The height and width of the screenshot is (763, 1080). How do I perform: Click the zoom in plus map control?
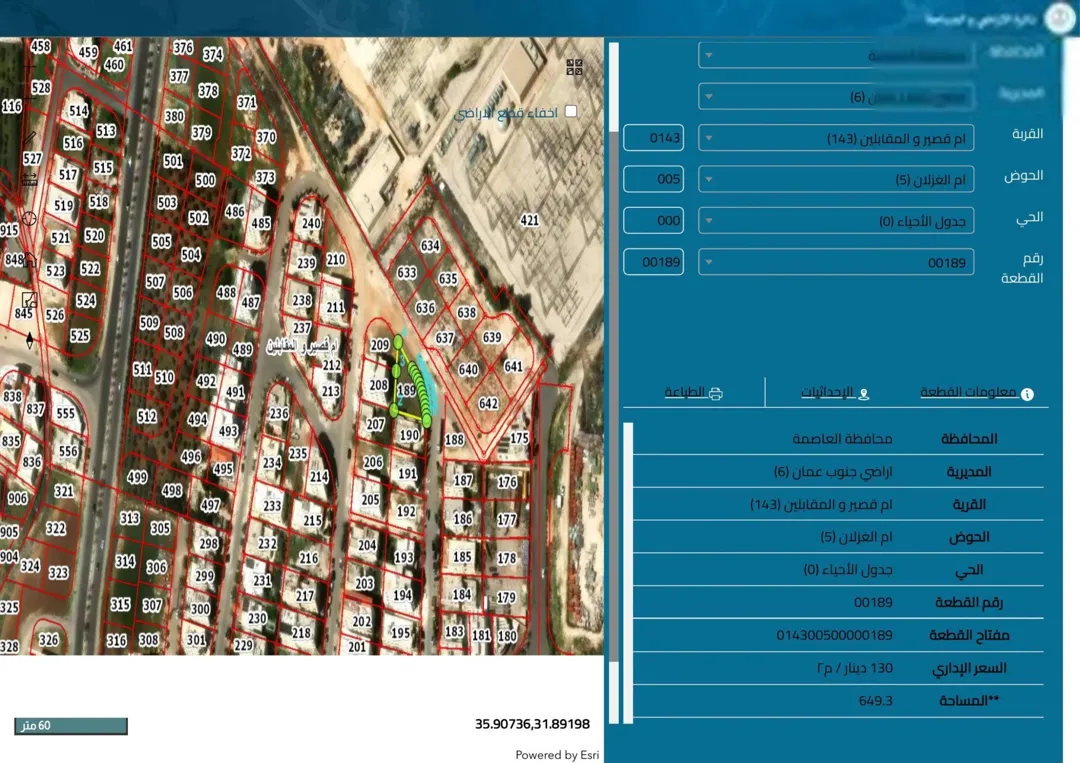coord(29,67)
